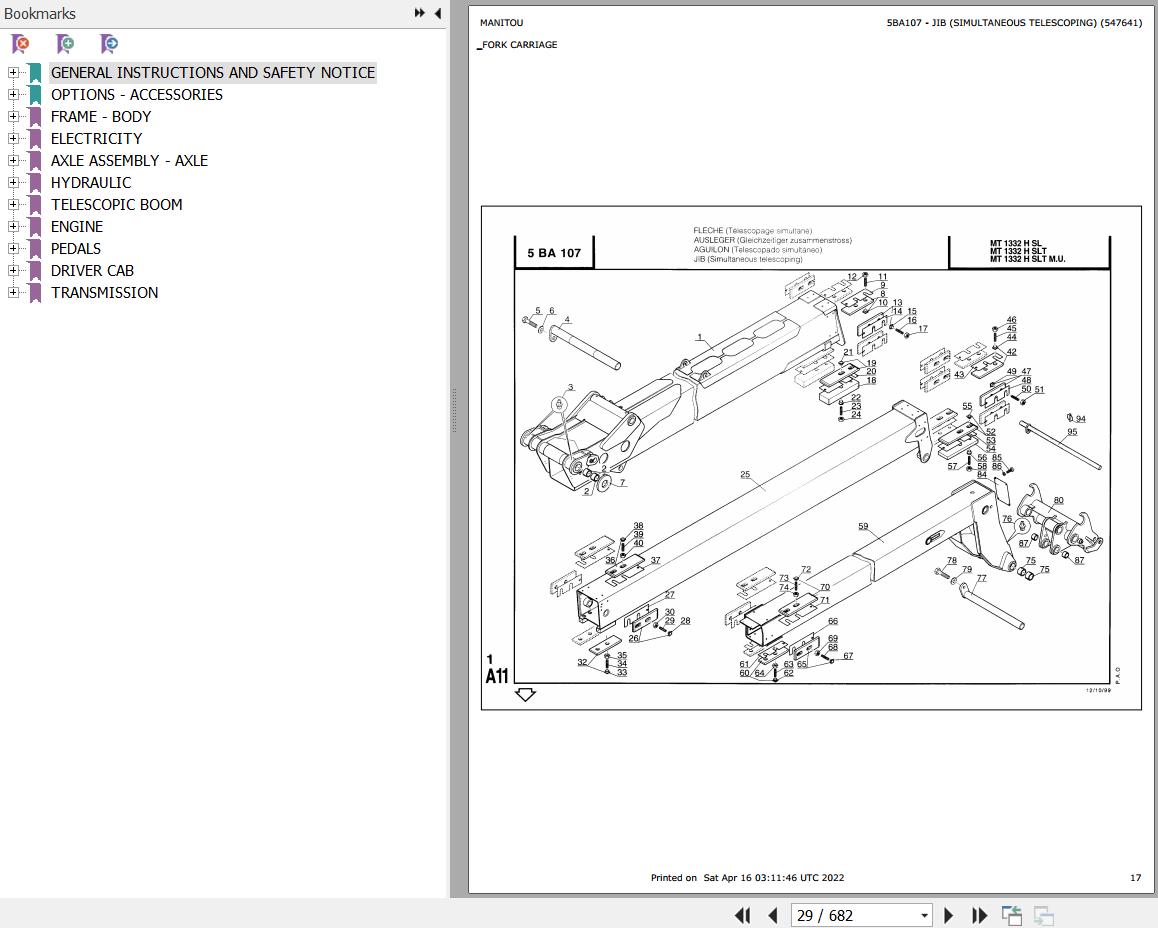Click the 5 BA 107 diagram label
The image size is (1158, 928).
(x=554, y=253)
